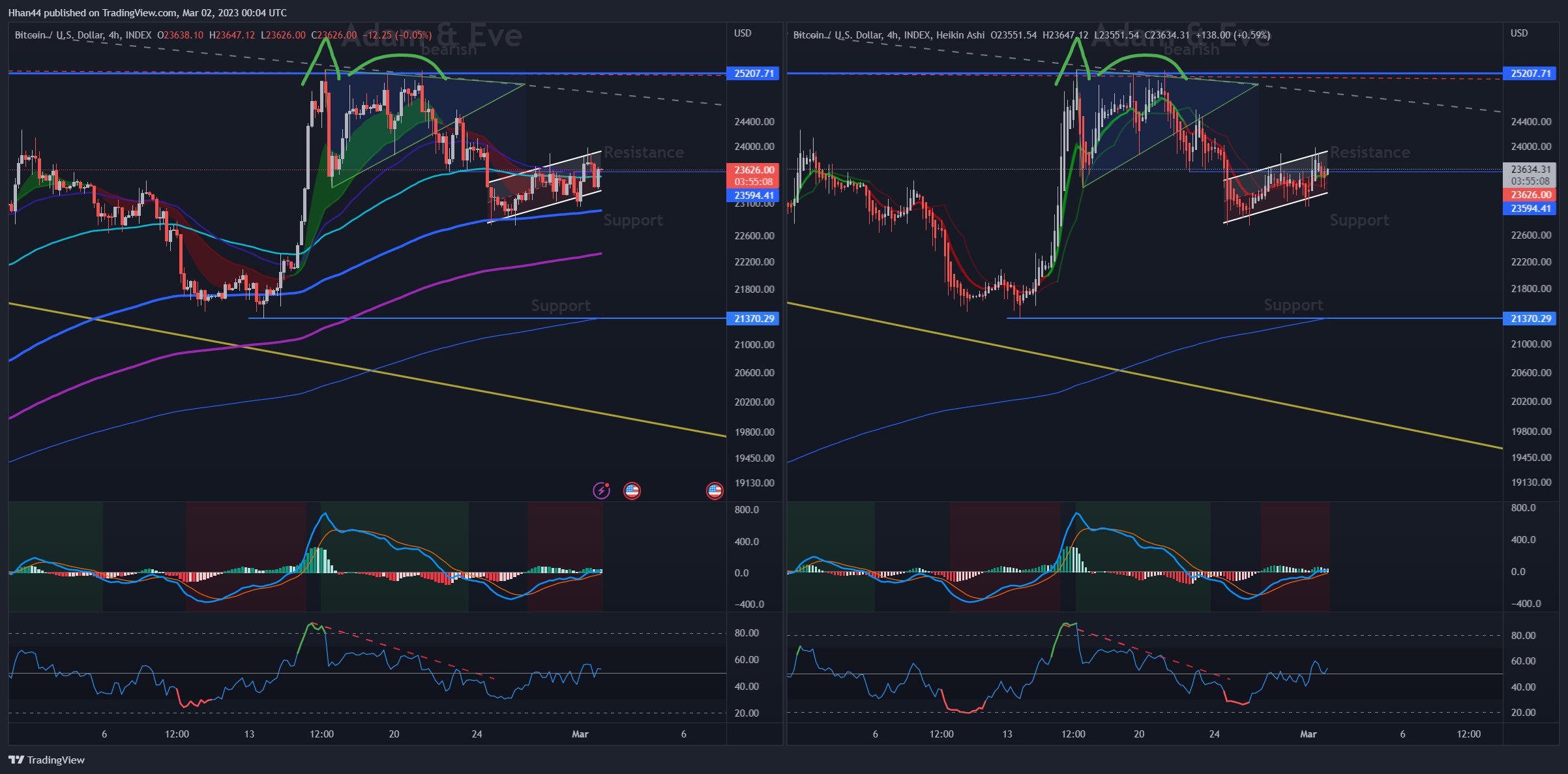Click the 20.00 RSI level under Heikin Ashi chart
This screenshot has height=774, width=1568.
pyautogui.click(x=1523, y=712)
